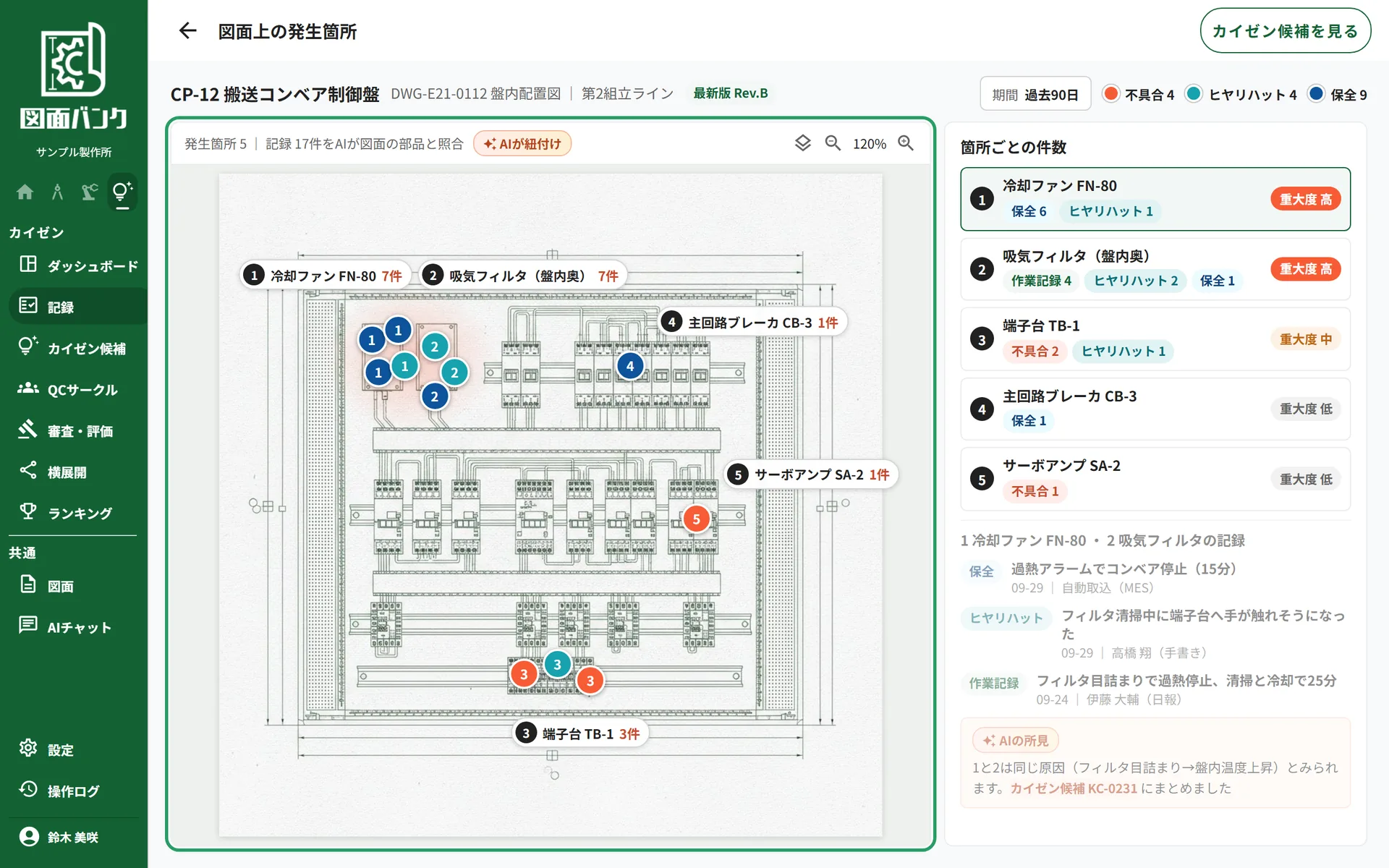Open 設定 in sidebar
Image resolution: width=1389 pixels, height=868 pixels.
click(x=77, y=749)
